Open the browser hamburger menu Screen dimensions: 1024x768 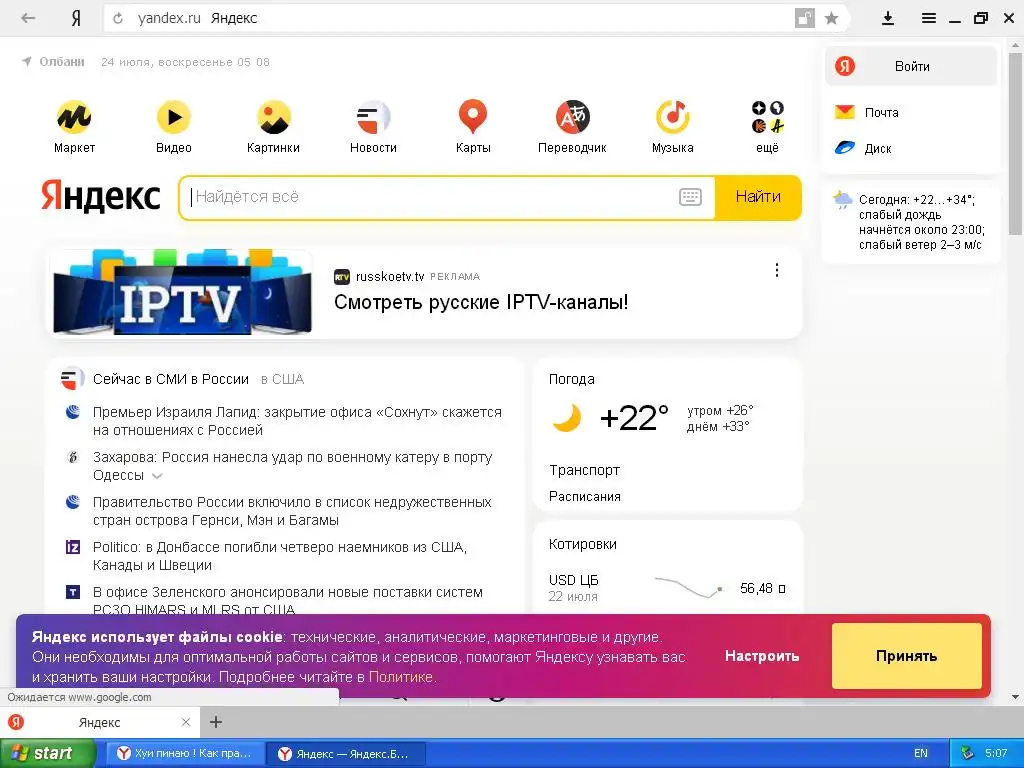pos(929,18)
